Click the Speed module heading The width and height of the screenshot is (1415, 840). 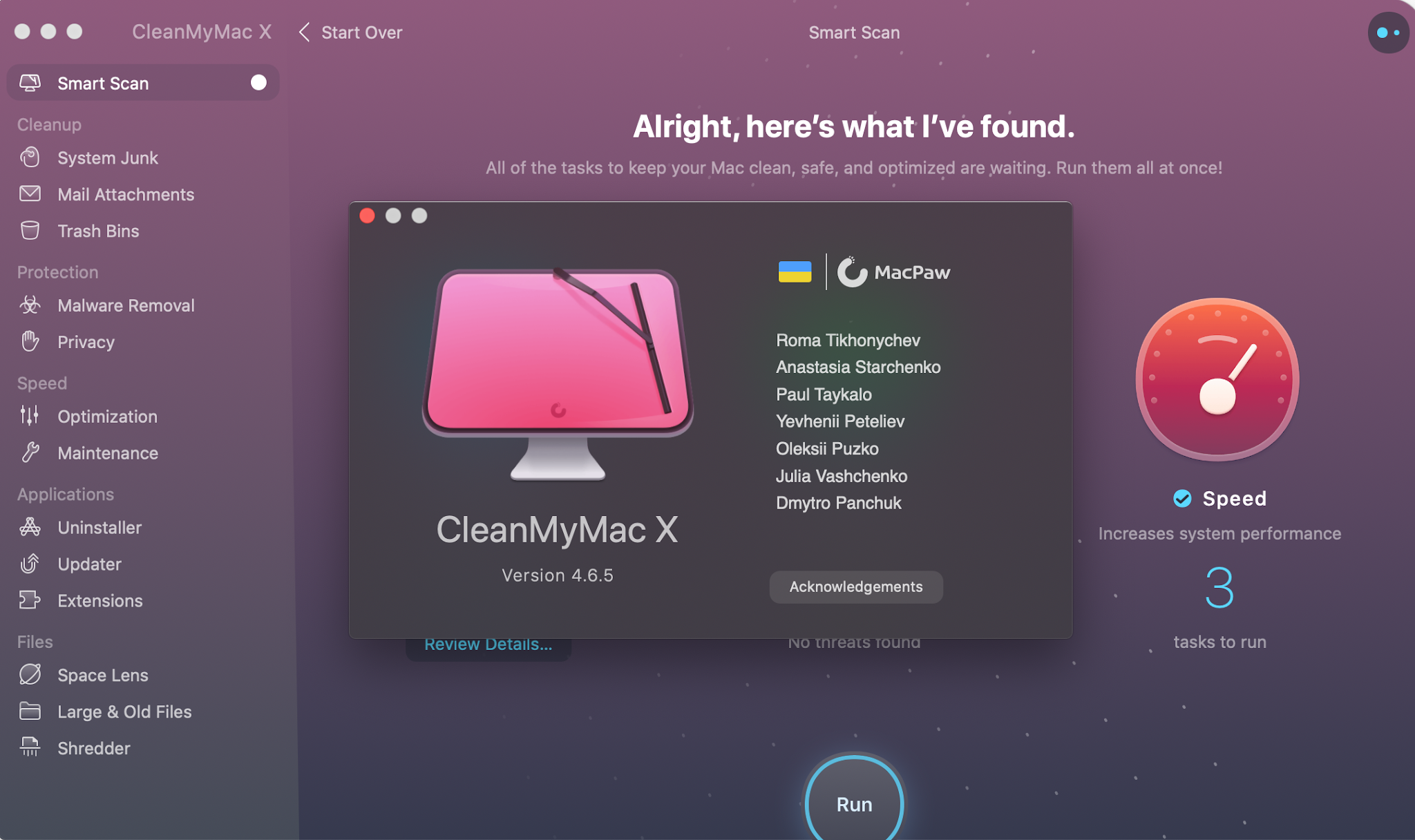click(1234, 498)
